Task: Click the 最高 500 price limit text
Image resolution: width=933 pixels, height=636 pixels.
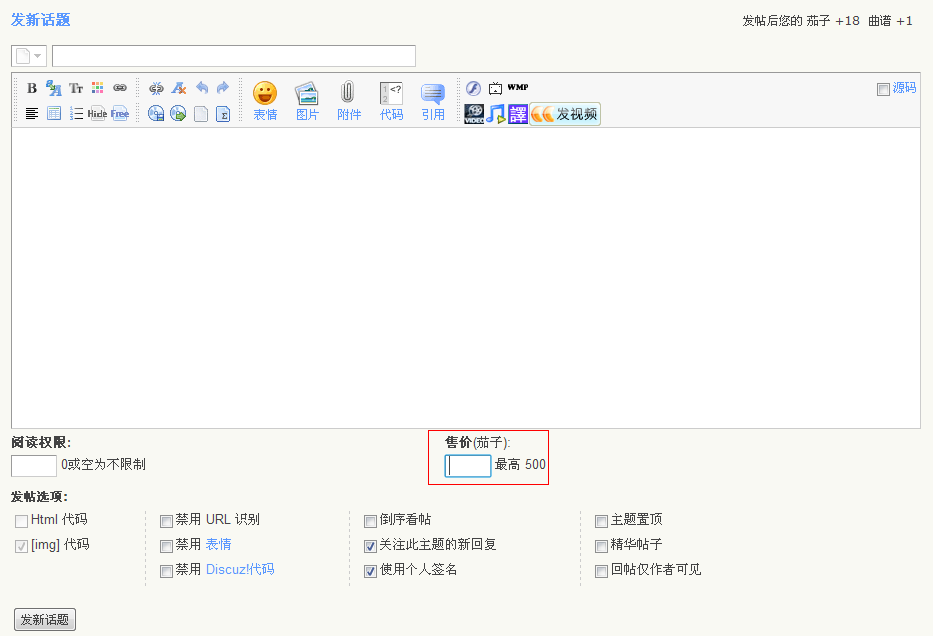Action: [x=520, y=465]
